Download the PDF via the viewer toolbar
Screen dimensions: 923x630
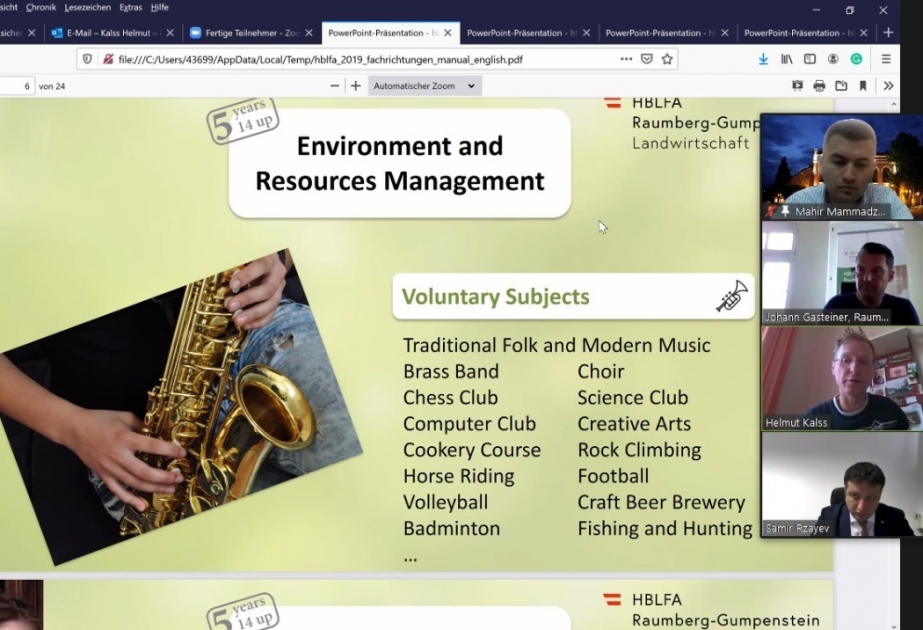point(841,86)
